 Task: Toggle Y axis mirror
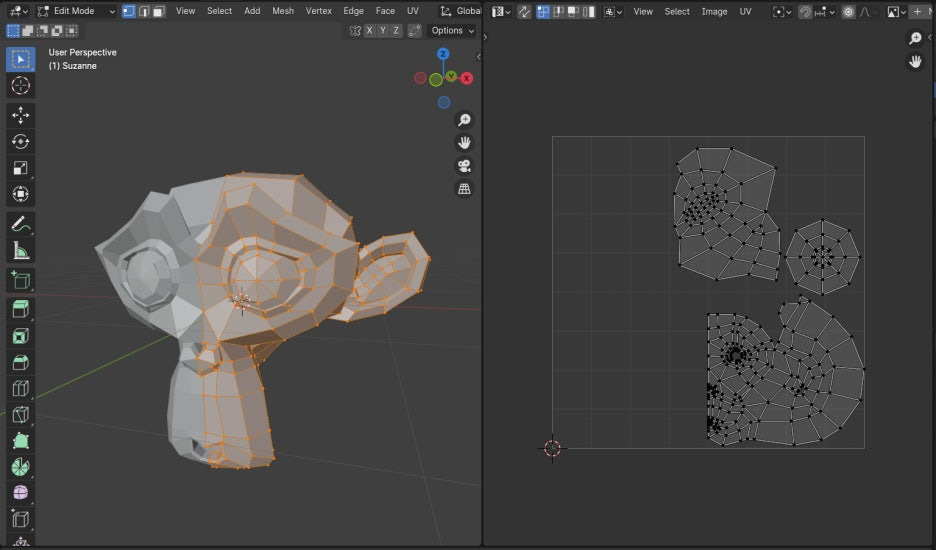click(x=383, y=30)
